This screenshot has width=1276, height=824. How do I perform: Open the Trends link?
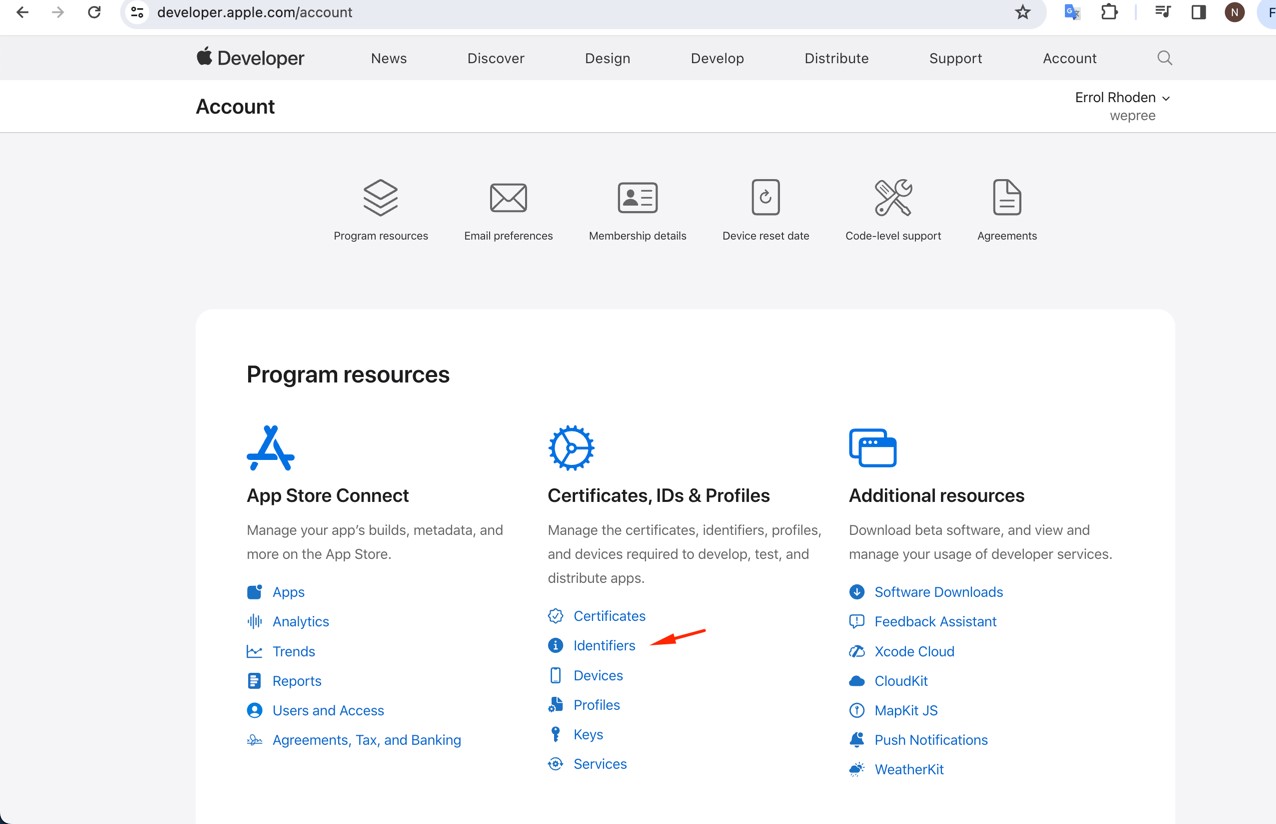(x=293, y=651)
